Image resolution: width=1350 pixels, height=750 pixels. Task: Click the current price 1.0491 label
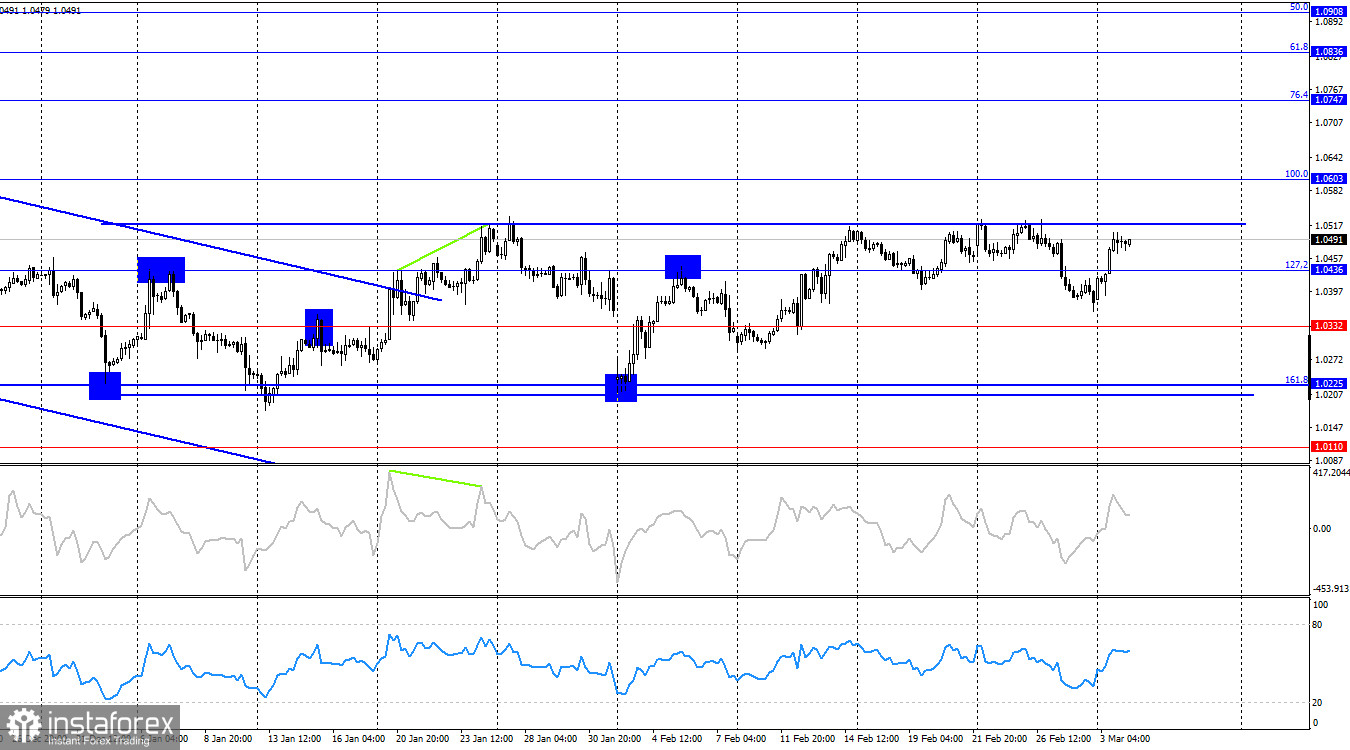pyautogui.click(x=1329, y=239)
